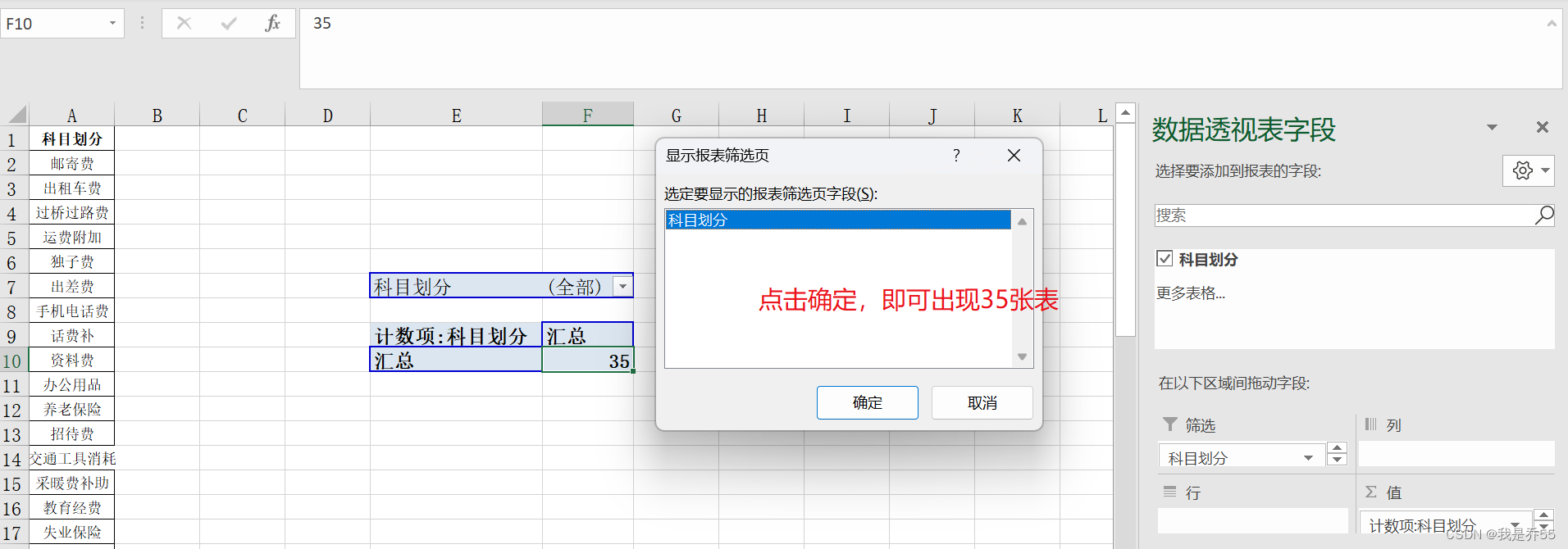Viewport: 1568px width, 549px height.
Task: Click the dialog list scroll up arrow
Action: (x=1022, y=221)
